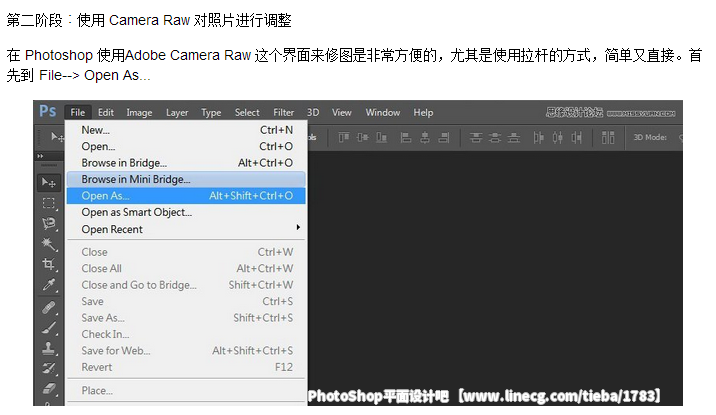The image size is (716, 415).
Task: Open the Image menu
Action: click(x=139, y=112)
